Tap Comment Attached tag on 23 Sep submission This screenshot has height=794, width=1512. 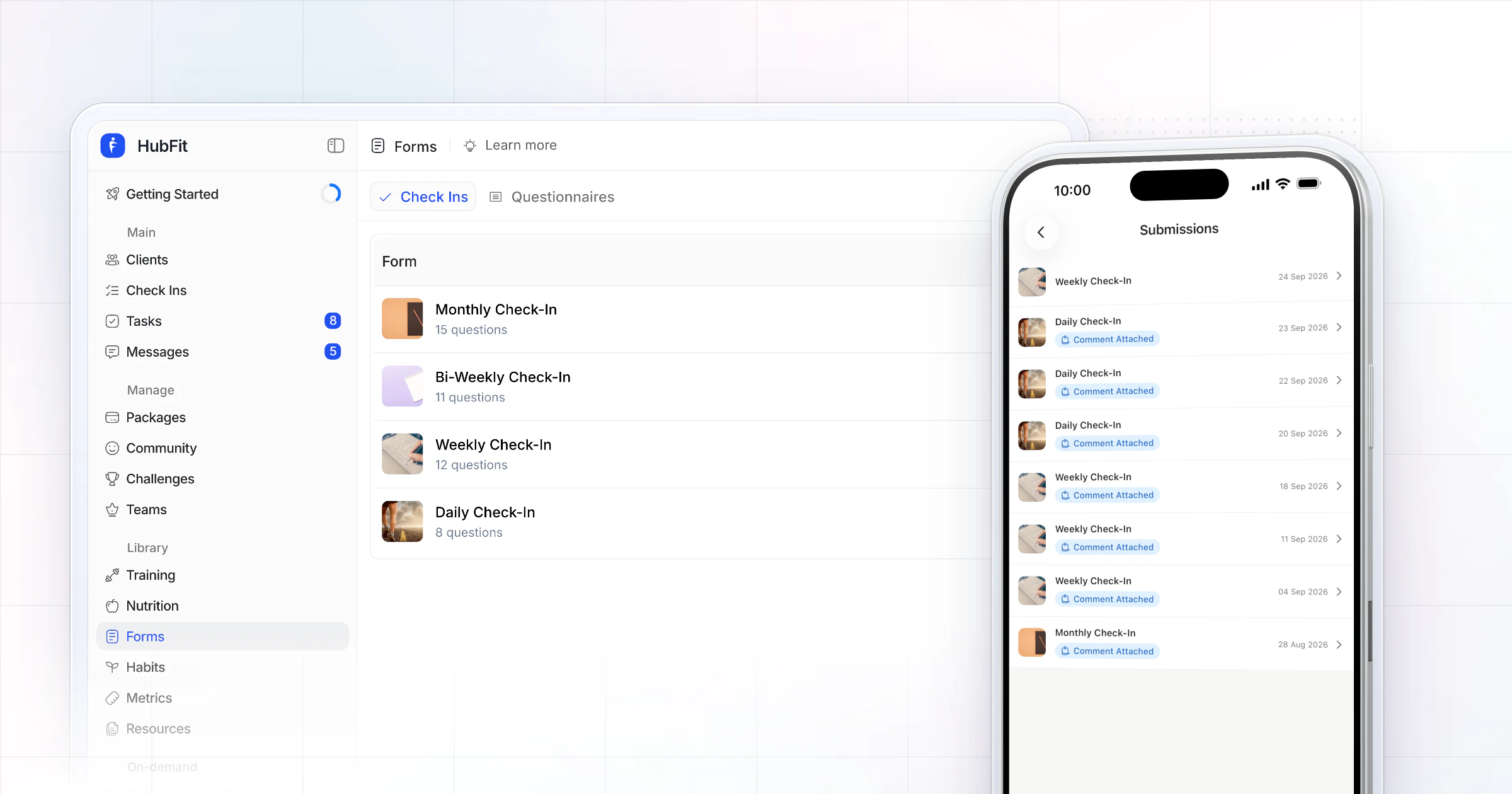pyautogui.click(x=1108, y=339)
